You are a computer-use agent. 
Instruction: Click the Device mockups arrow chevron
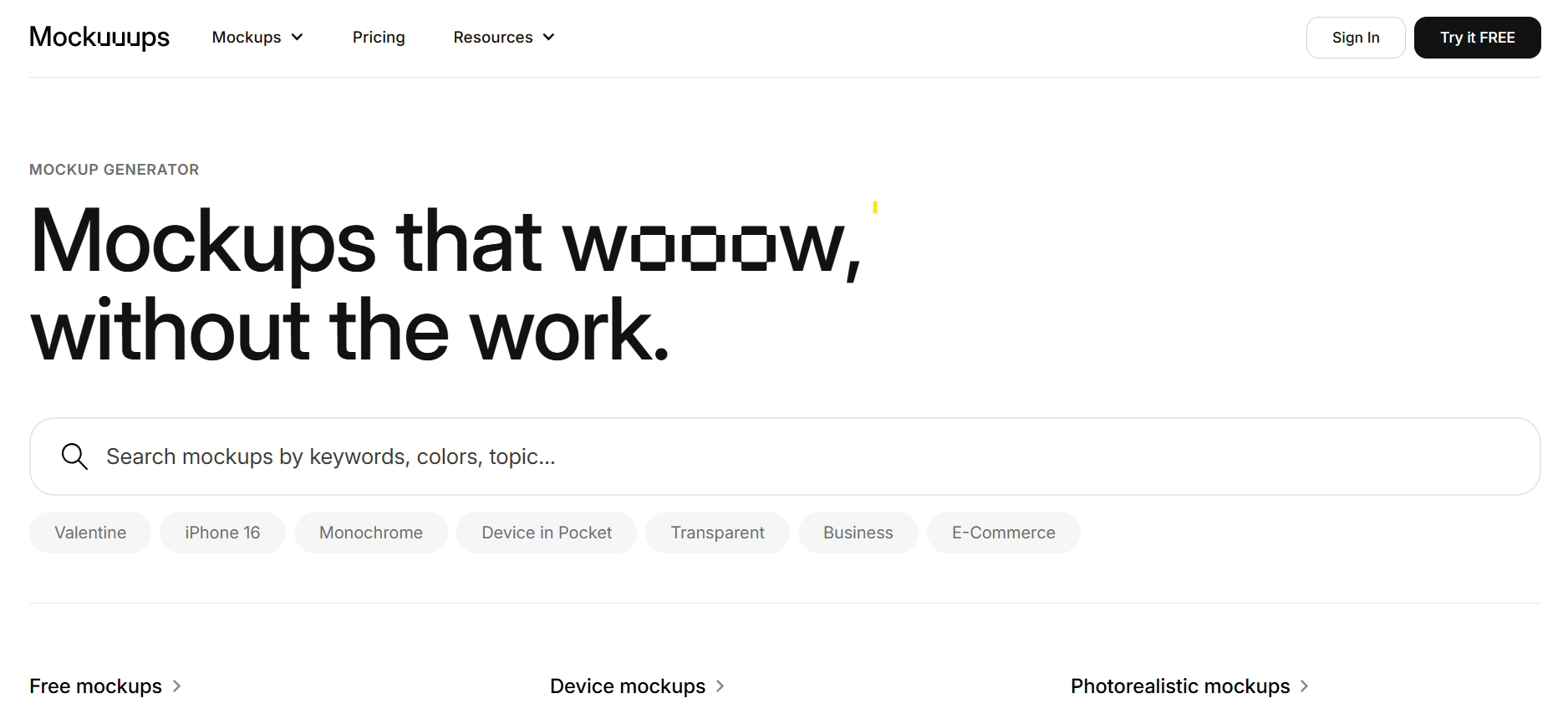coord(720,686)
